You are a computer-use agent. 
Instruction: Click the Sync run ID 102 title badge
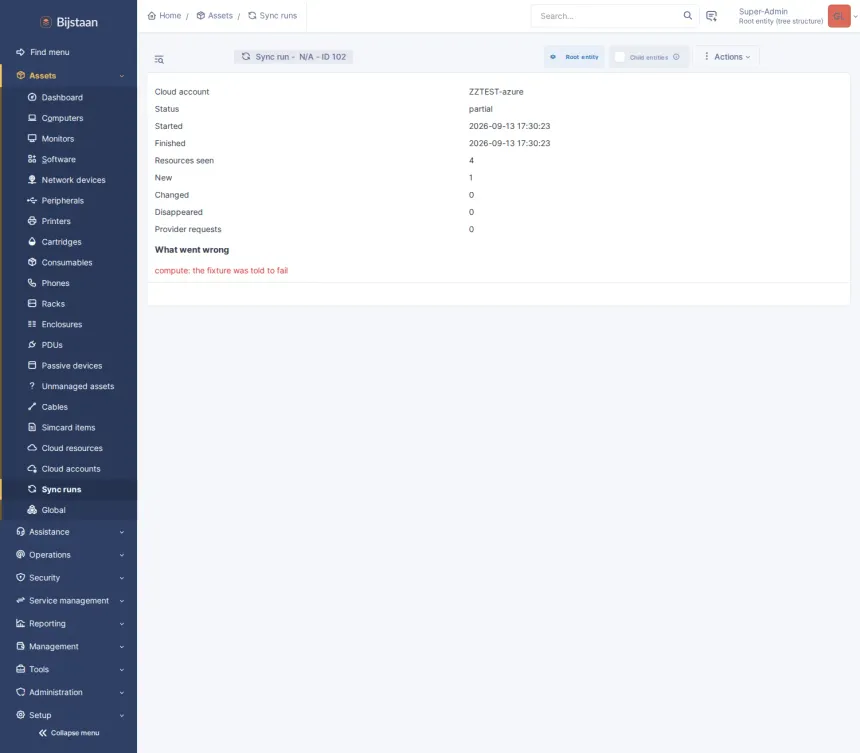click(x=293, y=56)
